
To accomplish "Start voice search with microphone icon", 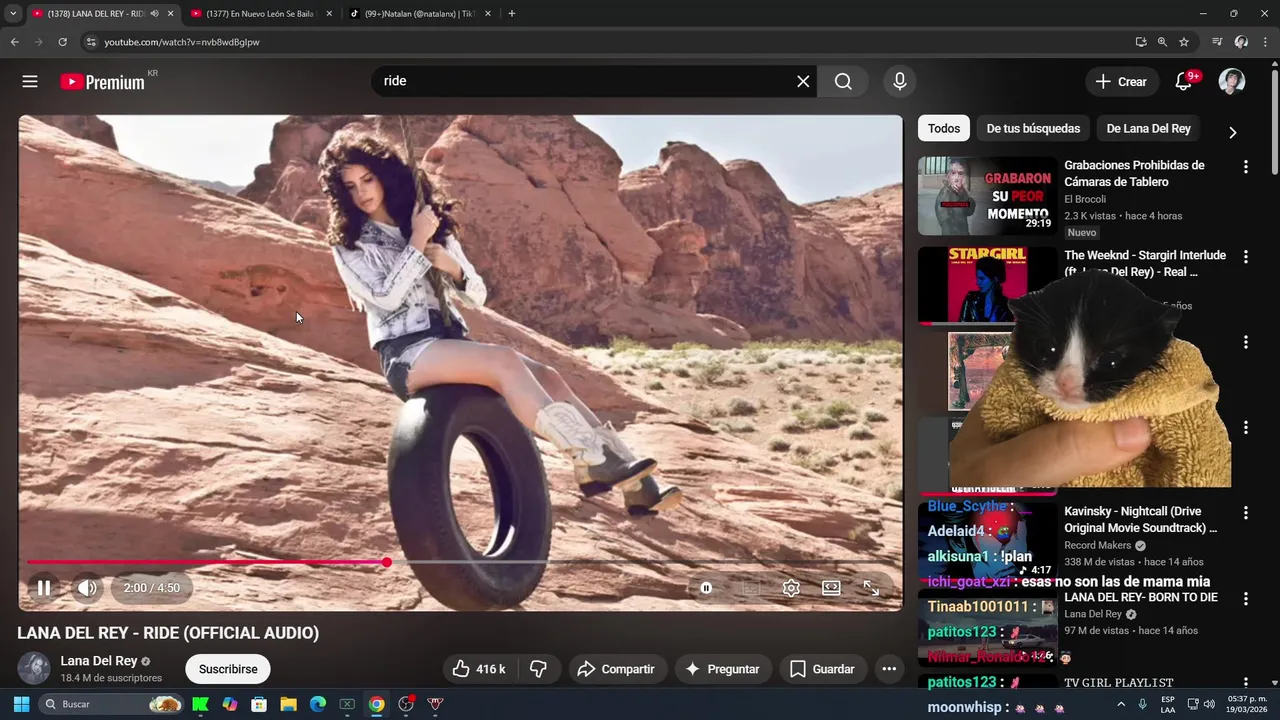I will point(899,81).
